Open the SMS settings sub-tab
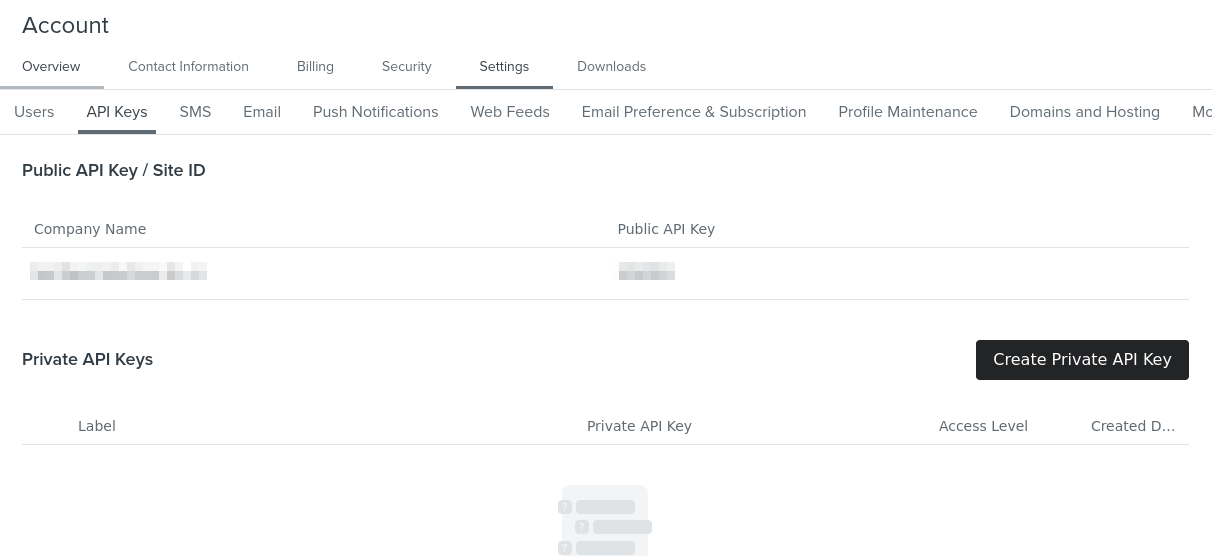1212x556 pixels. [195, 112]
